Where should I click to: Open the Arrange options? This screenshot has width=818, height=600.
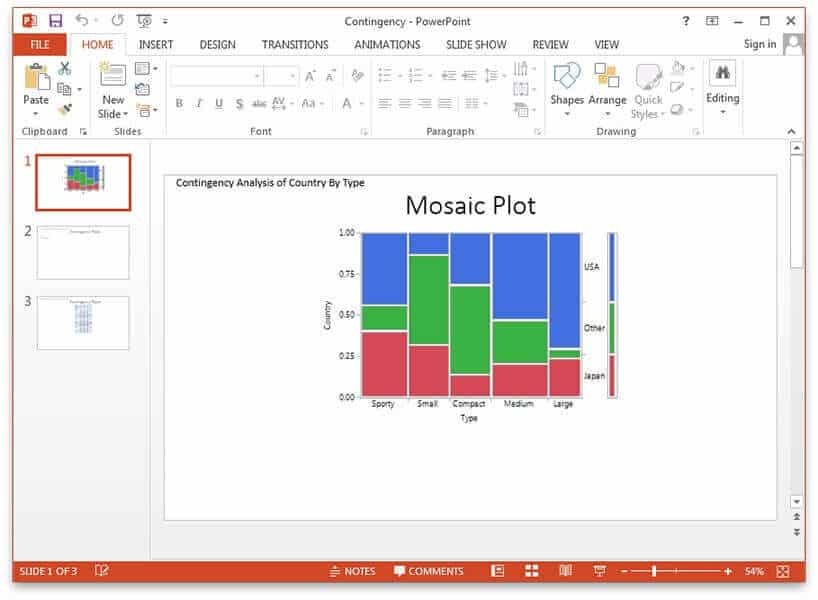tap(607, 78)
